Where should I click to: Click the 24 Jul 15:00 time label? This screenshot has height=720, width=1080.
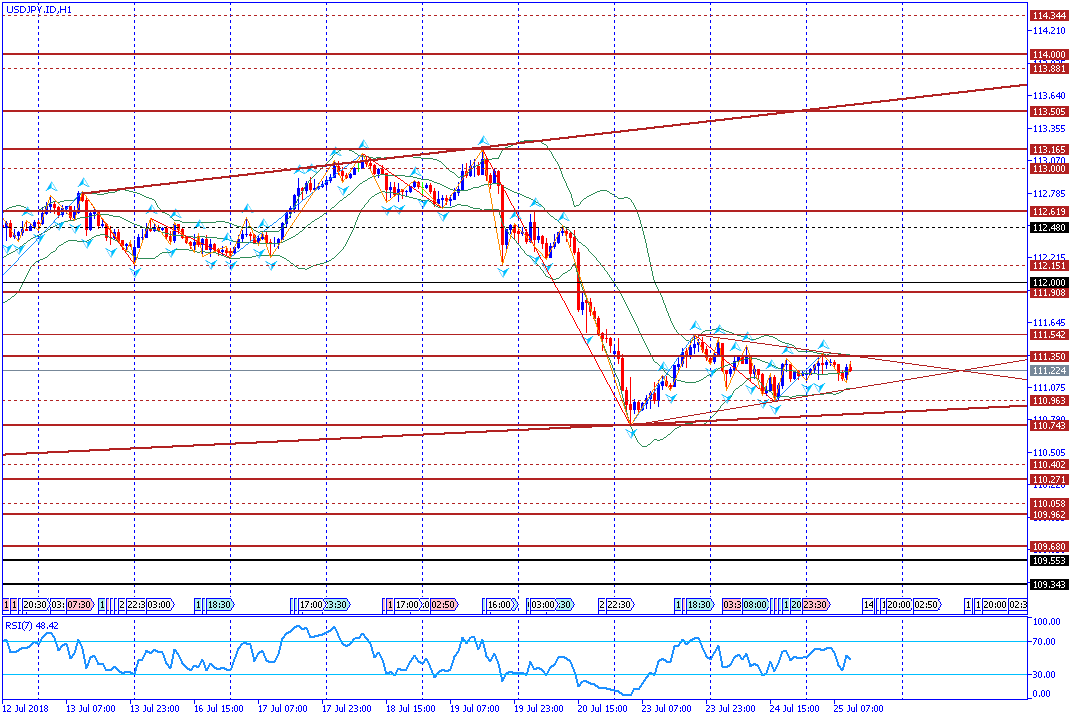[x=794, y=708]
